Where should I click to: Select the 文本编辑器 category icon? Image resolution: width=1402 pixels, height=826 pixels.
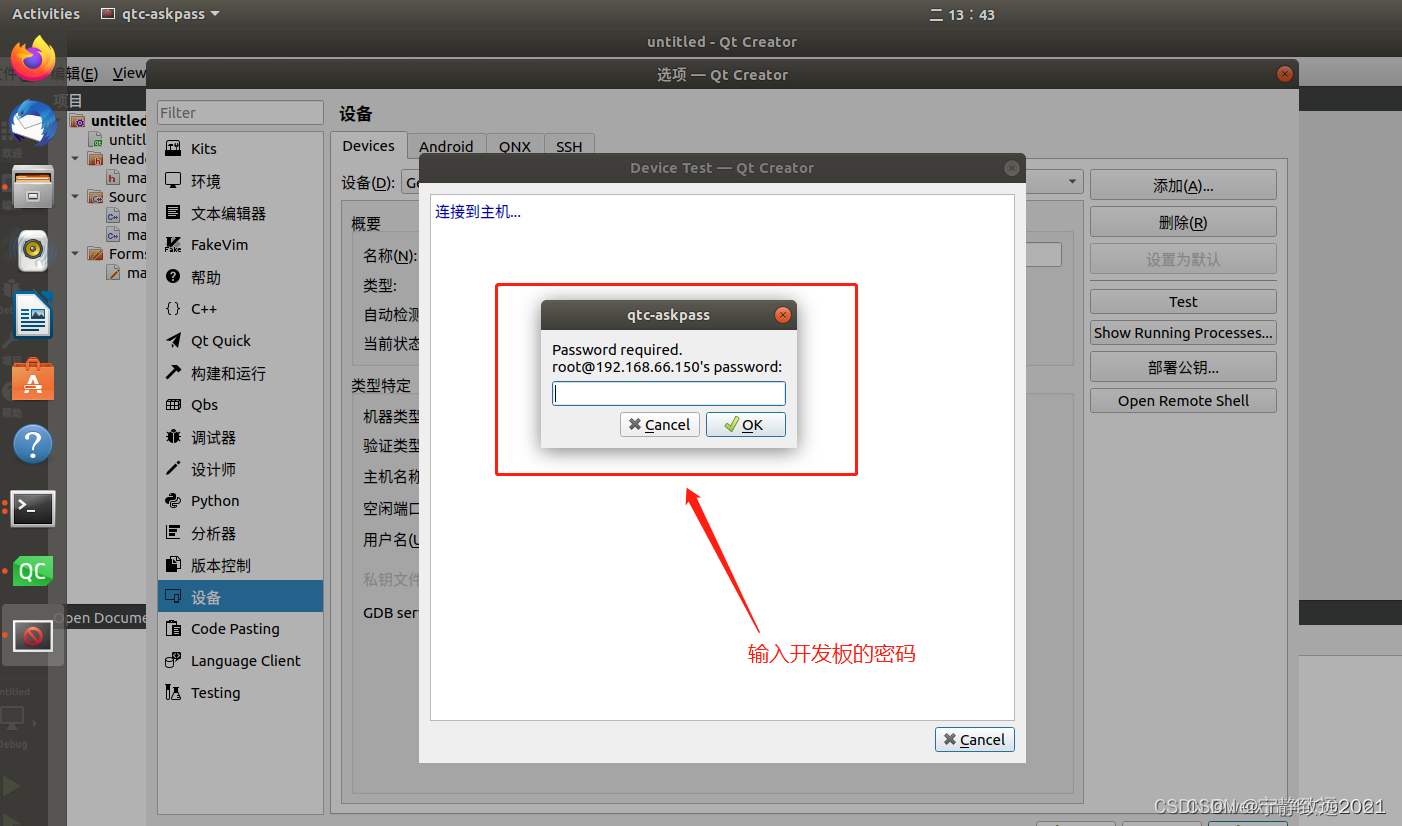pos(173,213)
